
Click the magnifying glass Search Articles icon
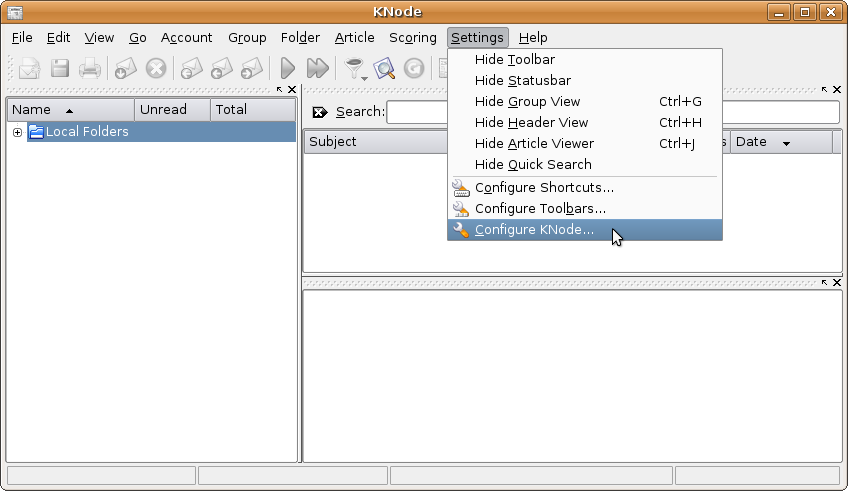coord(384,69)
